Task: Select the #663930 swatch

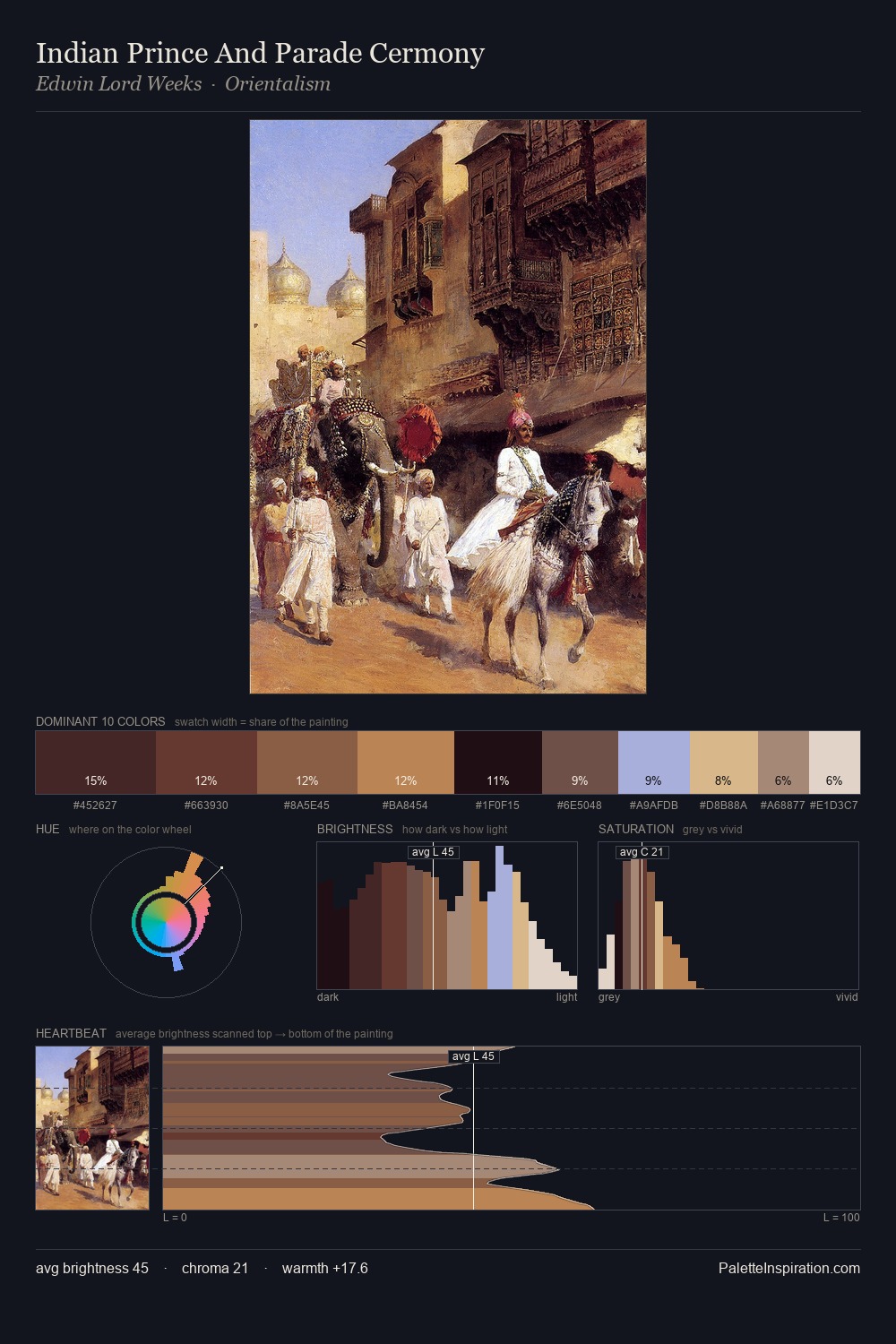Action: (206, 762)
